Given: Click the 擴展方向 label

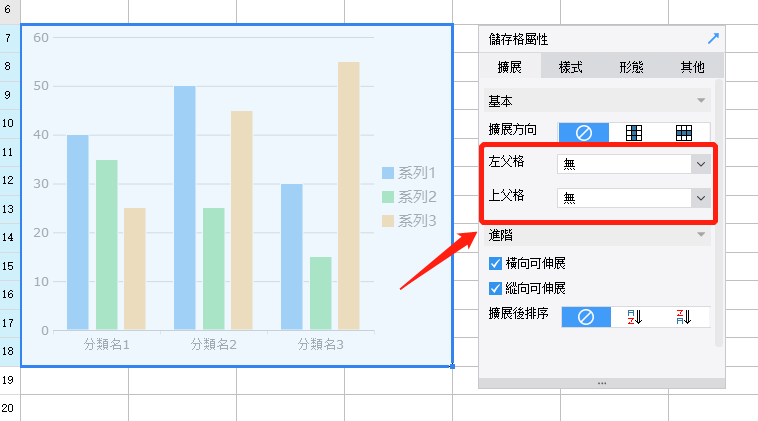Looking at the screenshot, I should click(x=512, y=130).
